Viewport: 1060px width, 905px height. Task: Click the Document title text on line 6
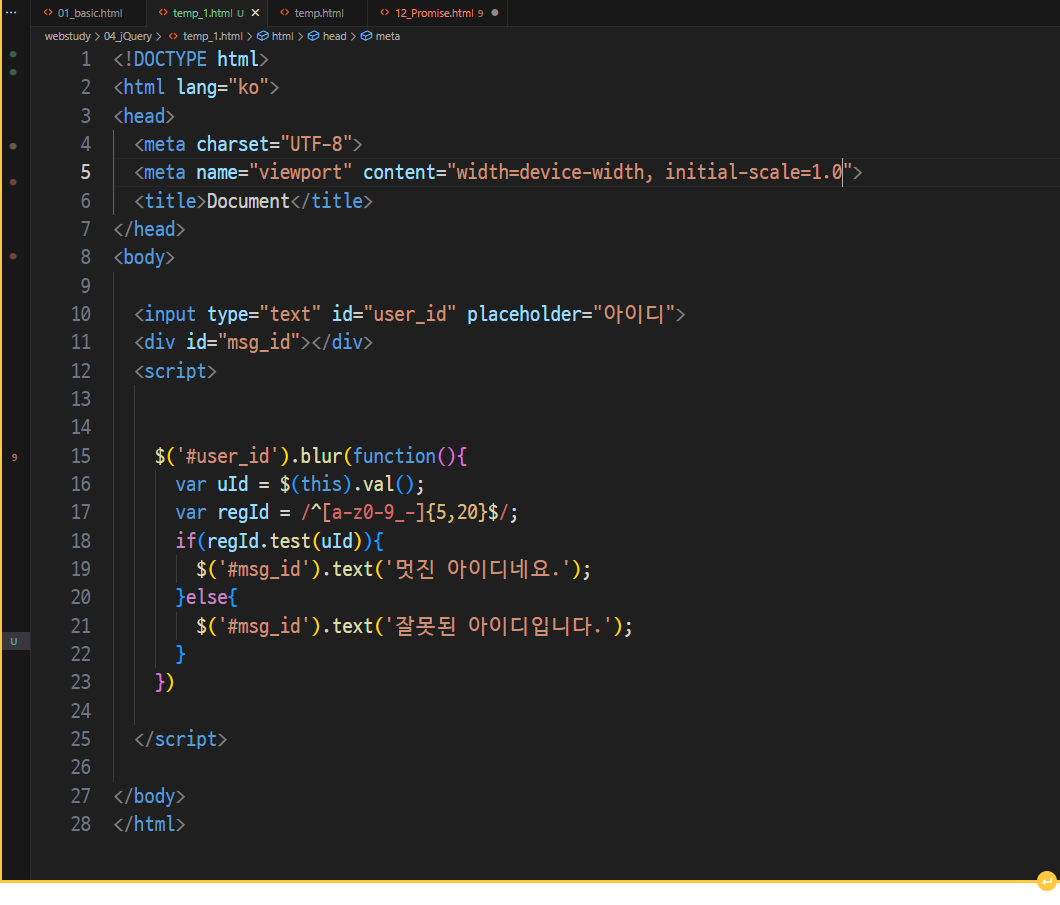point(248,201)
